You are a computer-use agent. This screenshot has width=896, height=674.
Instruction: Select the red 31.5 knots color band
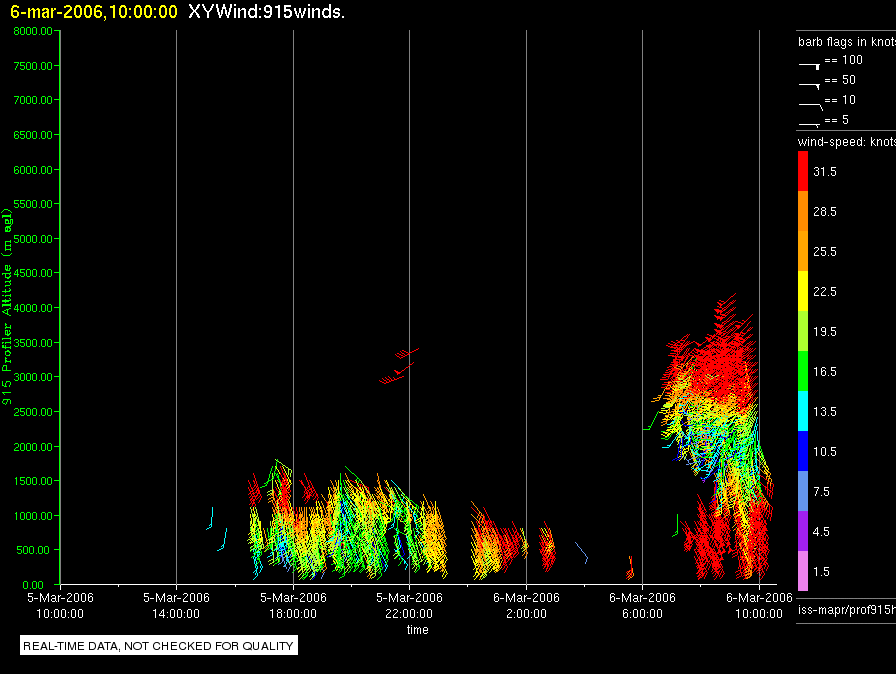tap(803, 171)
